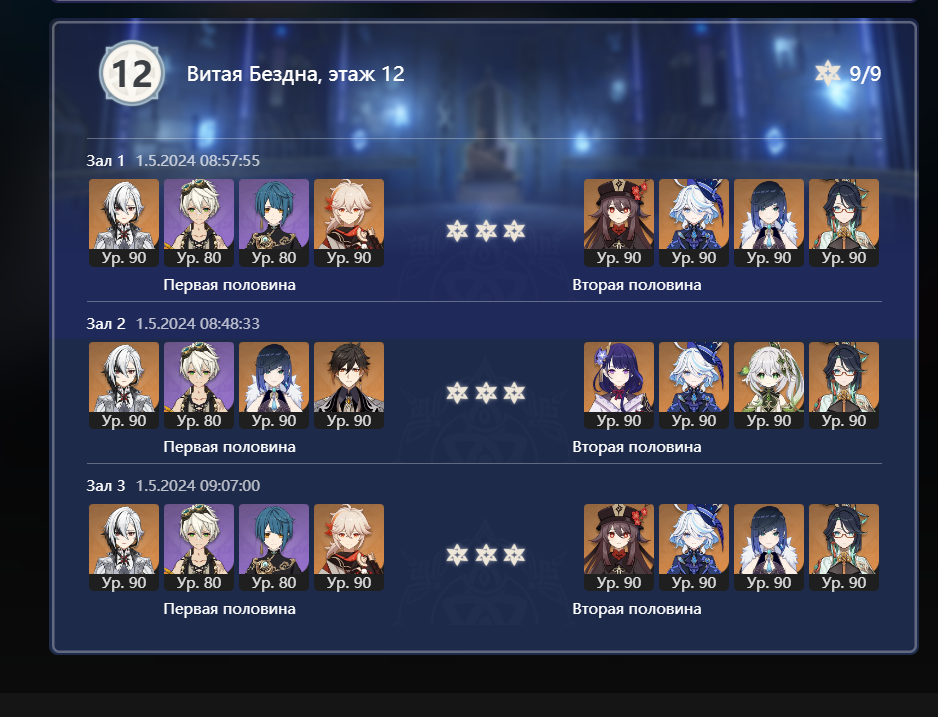The image size is (938, 717).
Task: Click Первая половина label under Зал 3
Action: click(230, 609)
